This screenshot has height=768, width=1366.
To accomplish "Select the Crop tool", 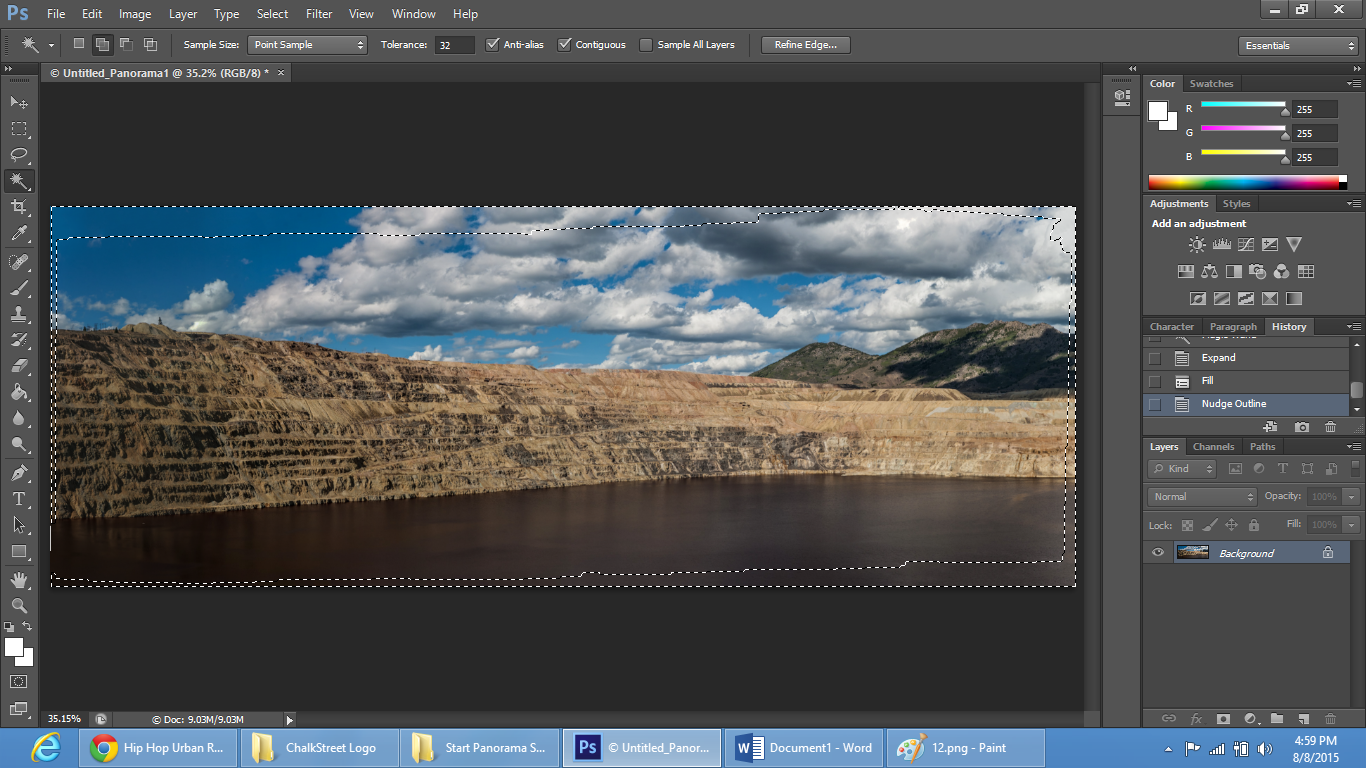I will (19, 207).
